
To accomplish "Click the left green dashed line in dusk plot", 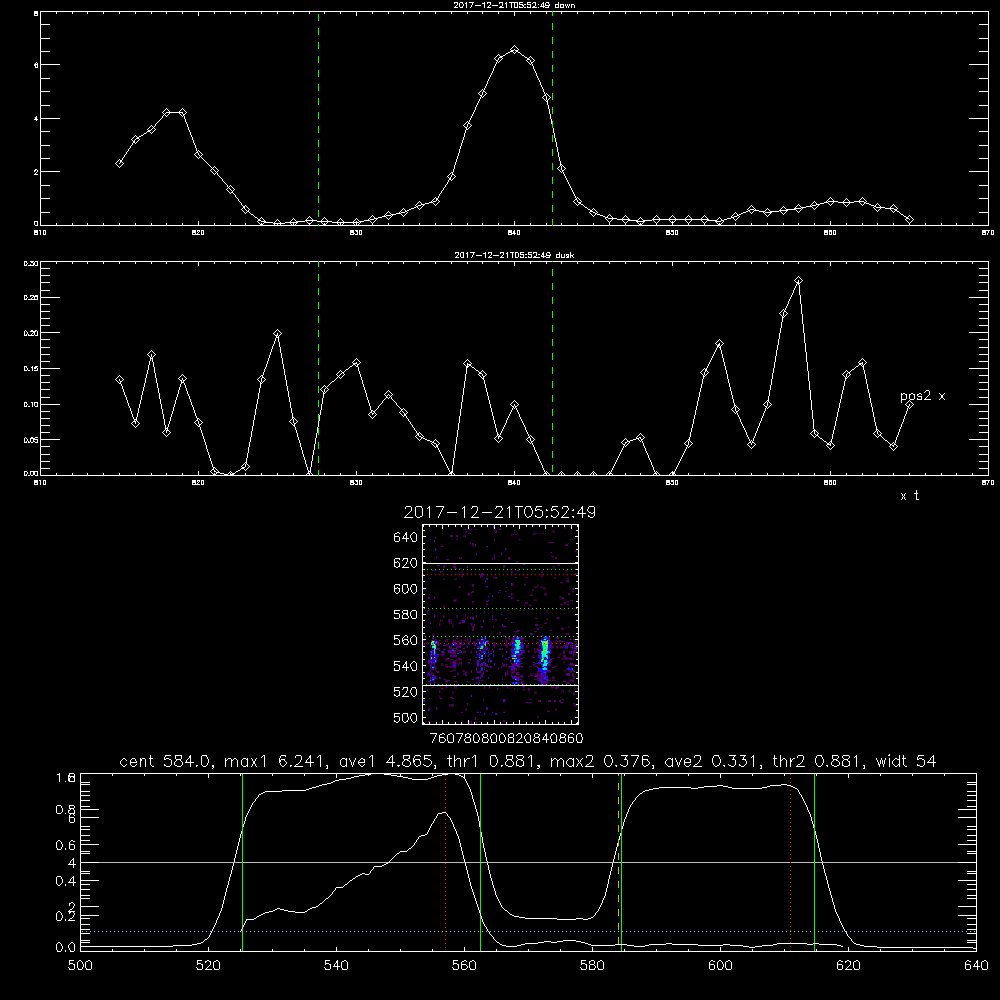I will tap(318, 368).
